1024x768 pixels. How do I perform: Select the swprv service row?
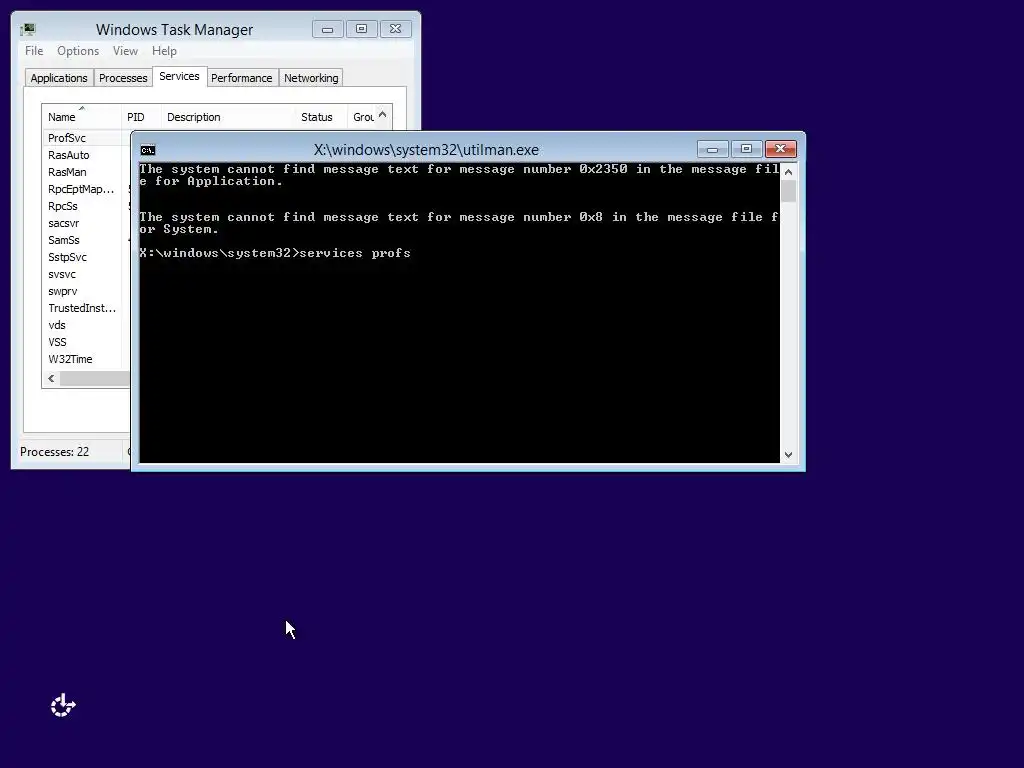pos(86,291)
